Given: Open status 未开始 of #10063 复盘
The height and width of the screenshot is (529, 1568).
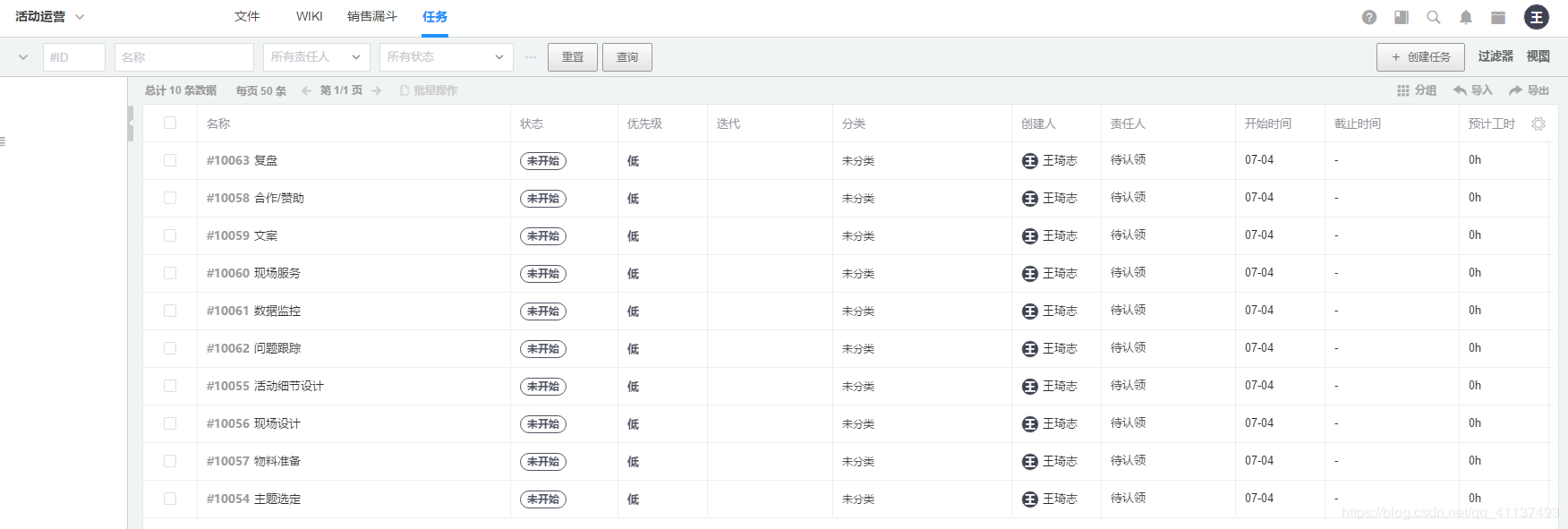Looking at the screenshot, I should pos(543,161).
